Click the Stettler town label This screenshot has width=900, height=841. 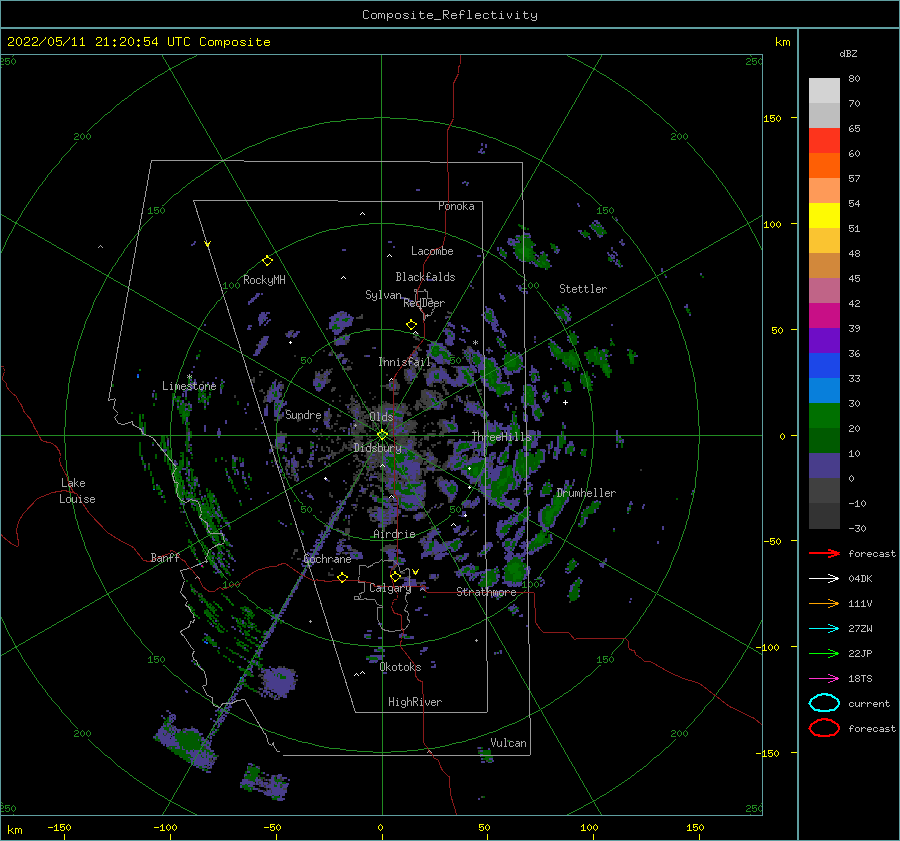pyautogui.click(x=583, y=289)
